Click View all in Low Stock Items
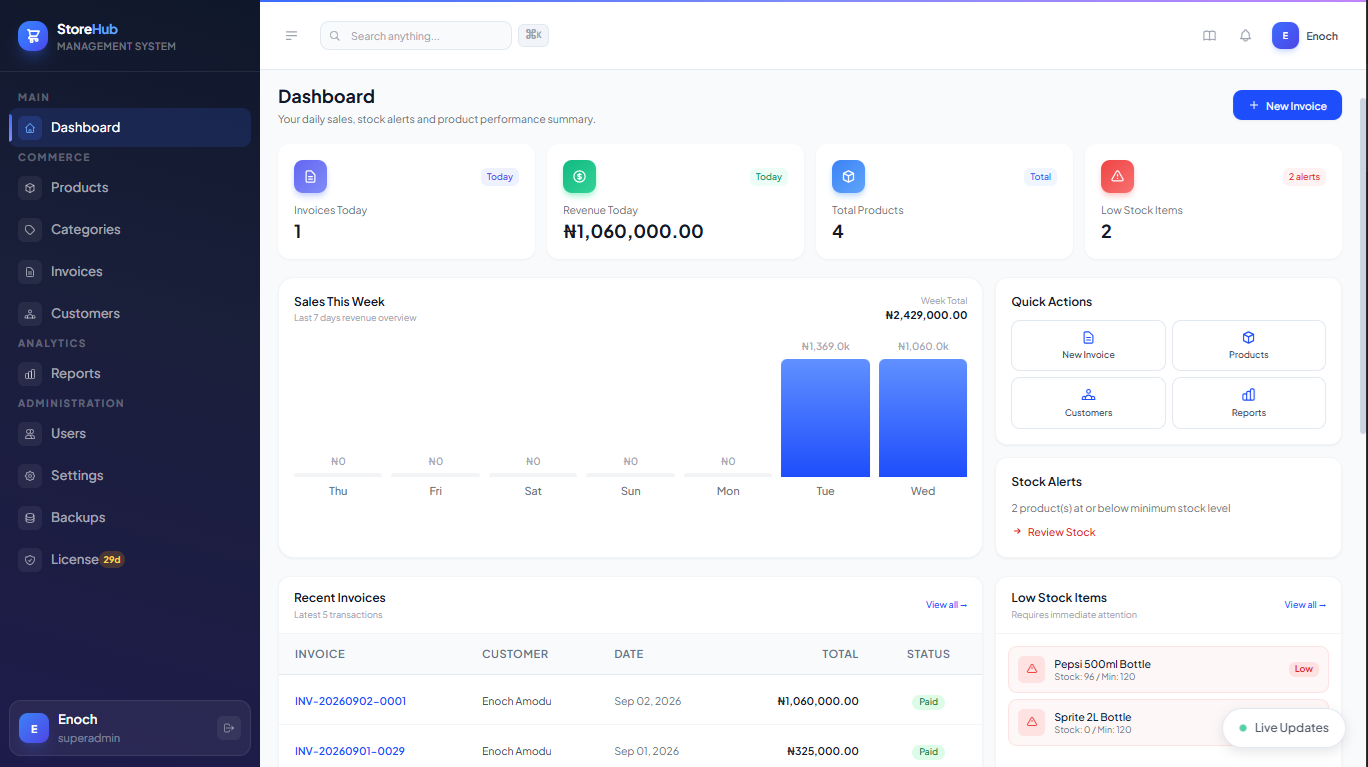 [1305, 605]
